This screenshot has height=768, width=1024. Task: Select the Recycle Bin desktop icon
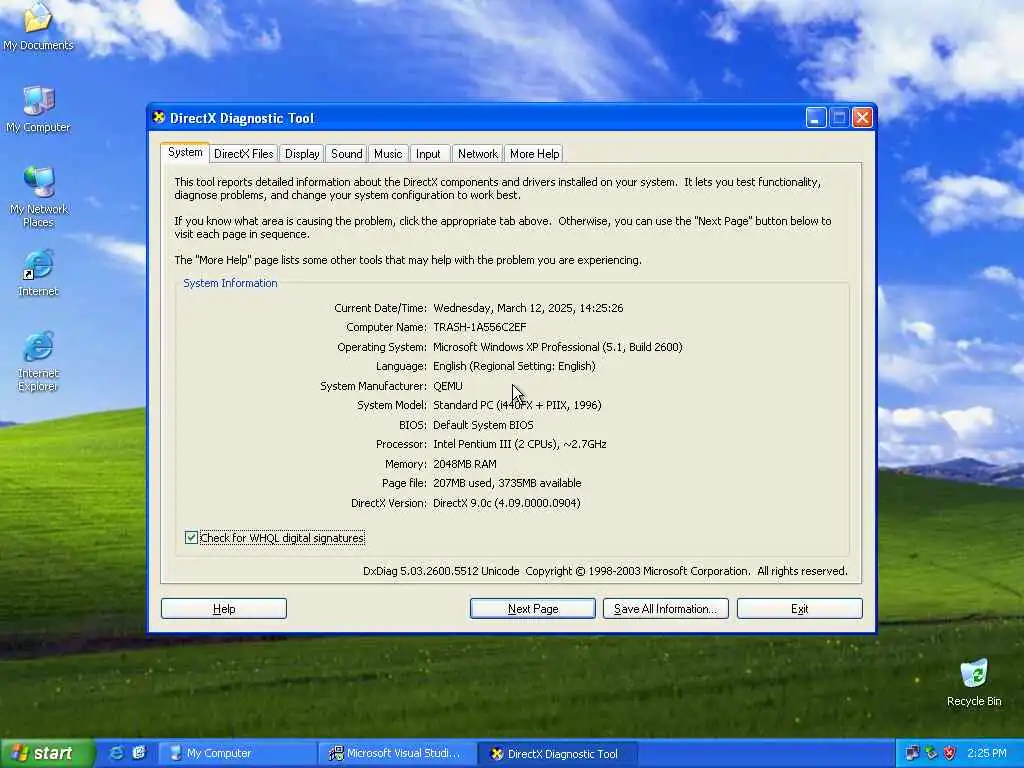coord(974,682)
